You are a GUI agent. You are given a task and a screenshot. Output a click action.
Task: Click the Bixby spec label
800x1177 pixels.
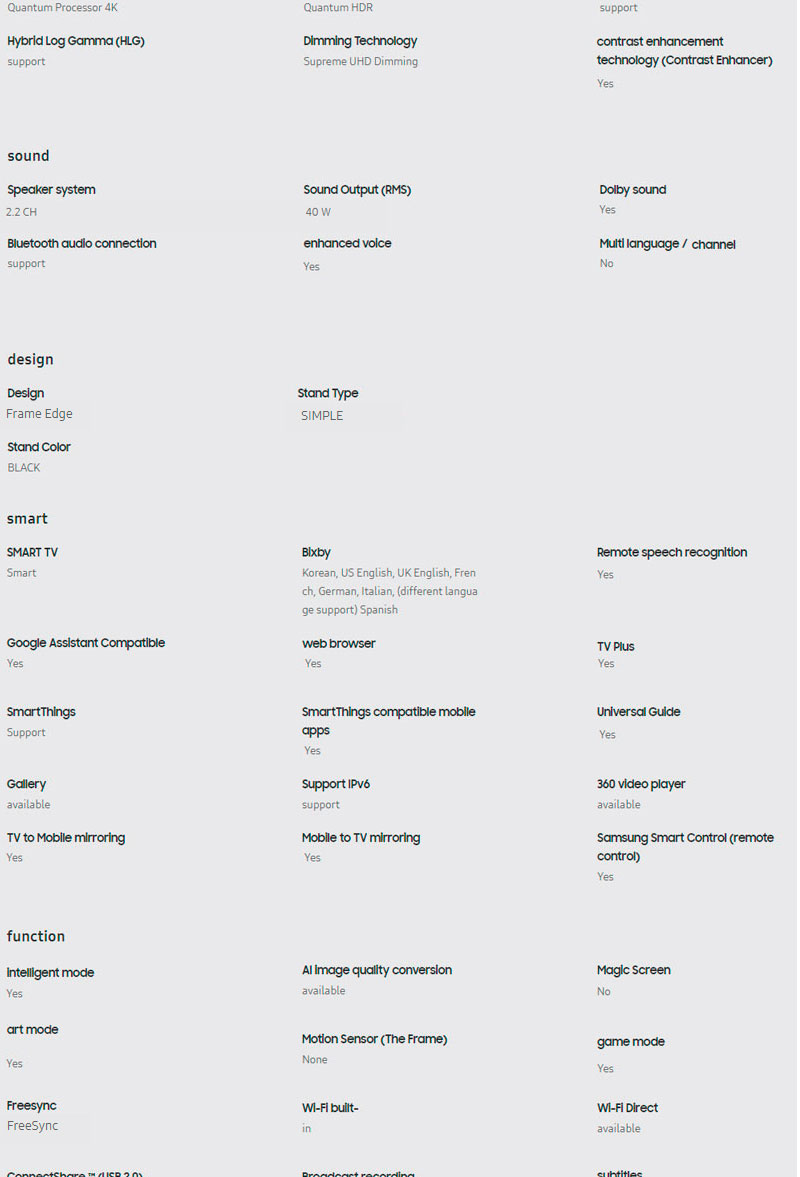tap(316, 553)
